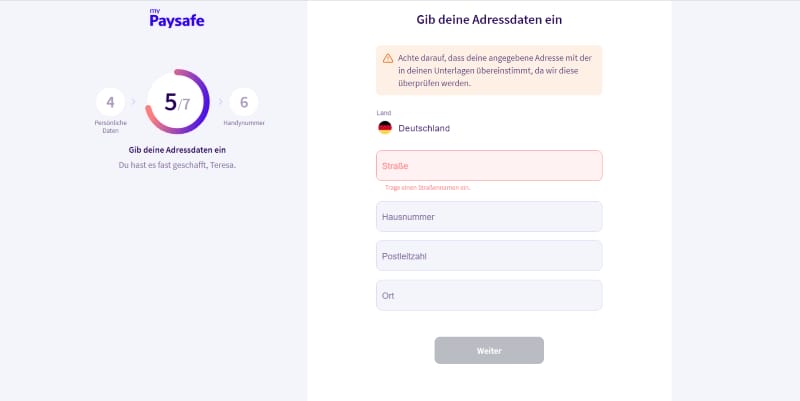Image resolution: width=800 pixels, height=401 pixels.
Task: Click the small 'Land' field label
Action: point(384,113)
